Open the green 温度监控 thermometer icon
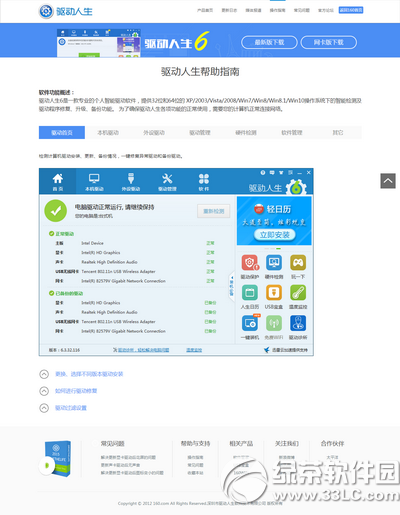Viewport: 400px width, 515px height. (298, 293)
